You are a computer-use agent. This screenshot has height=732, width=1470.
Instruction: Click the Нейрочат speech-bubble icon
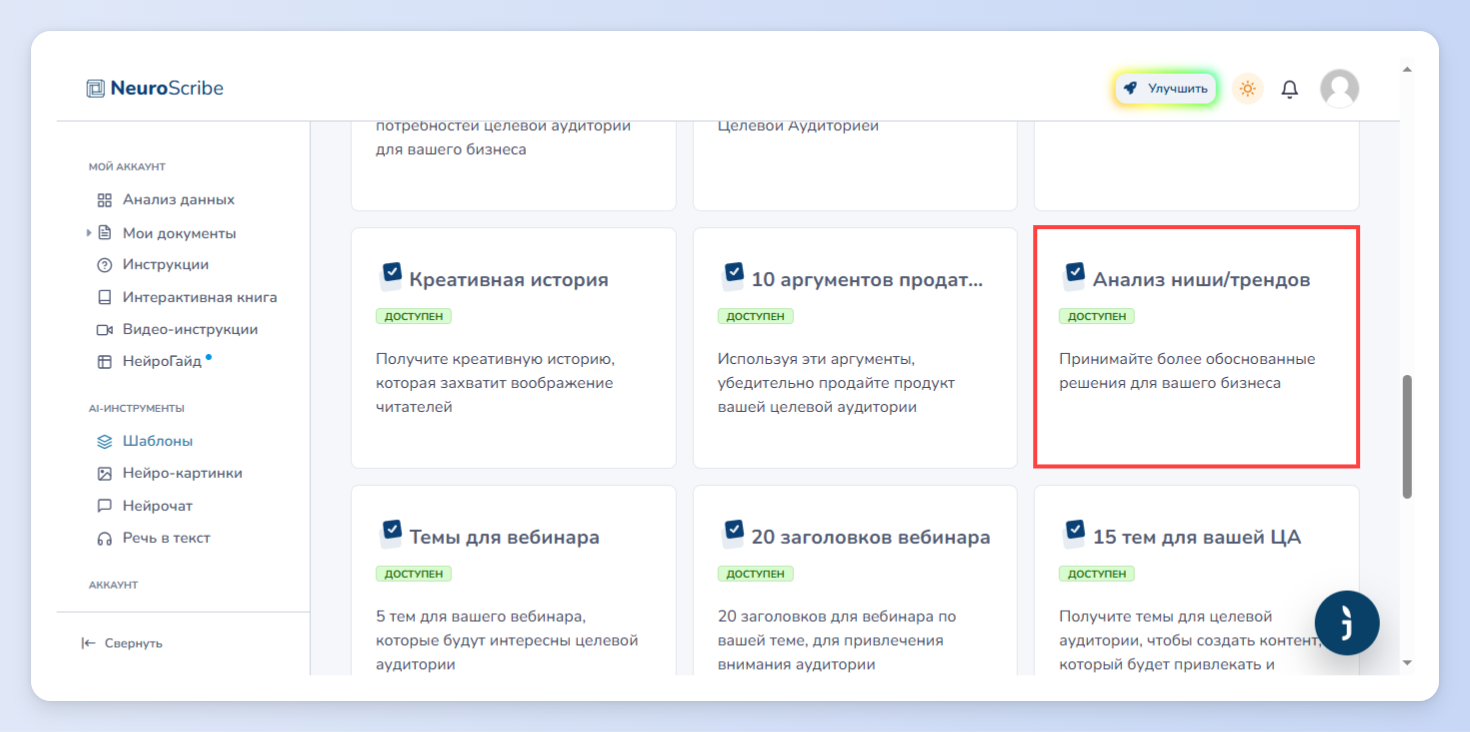[x=104, y=506]
